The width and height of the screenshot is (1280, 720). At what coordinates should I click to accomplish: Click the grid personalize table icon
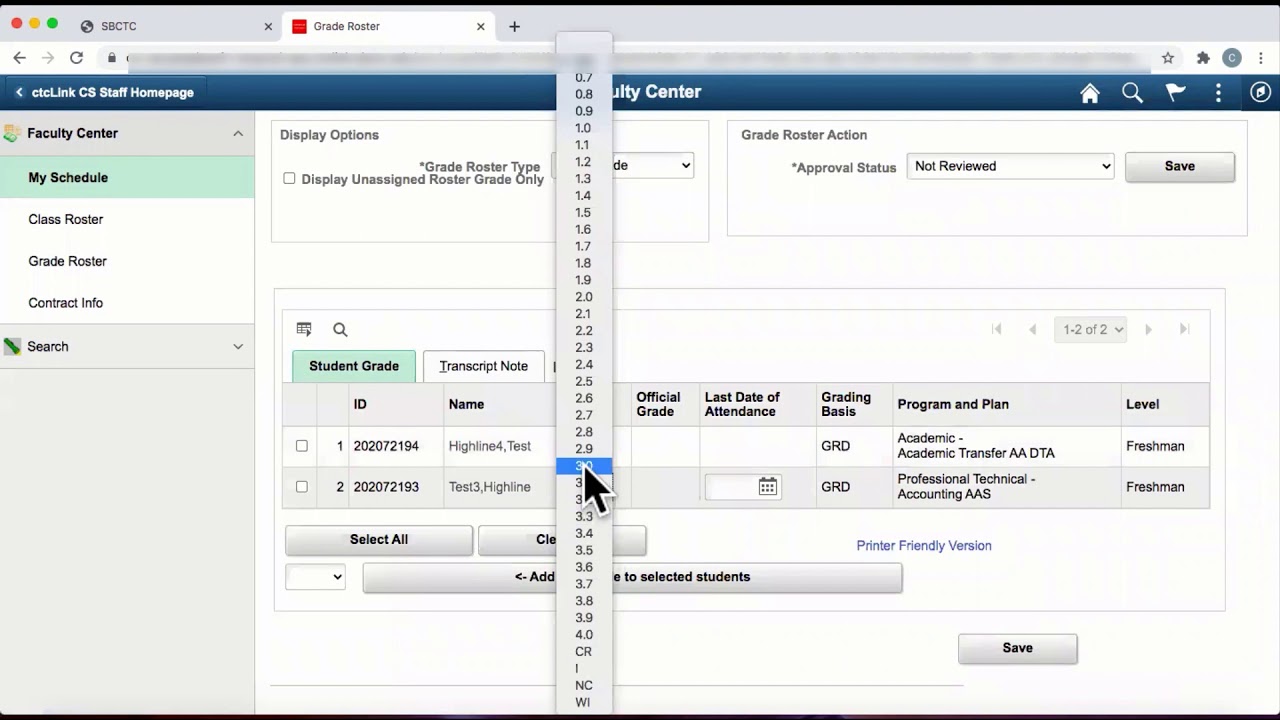(x=304, y=329)
